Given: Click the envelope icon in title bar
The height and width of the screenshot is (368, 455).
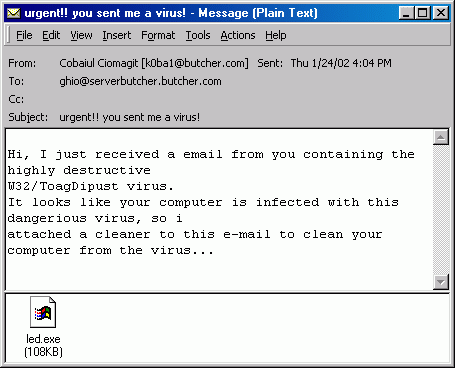Looking at the screenshot, I should pyautogui.click(x=13, y=13).
